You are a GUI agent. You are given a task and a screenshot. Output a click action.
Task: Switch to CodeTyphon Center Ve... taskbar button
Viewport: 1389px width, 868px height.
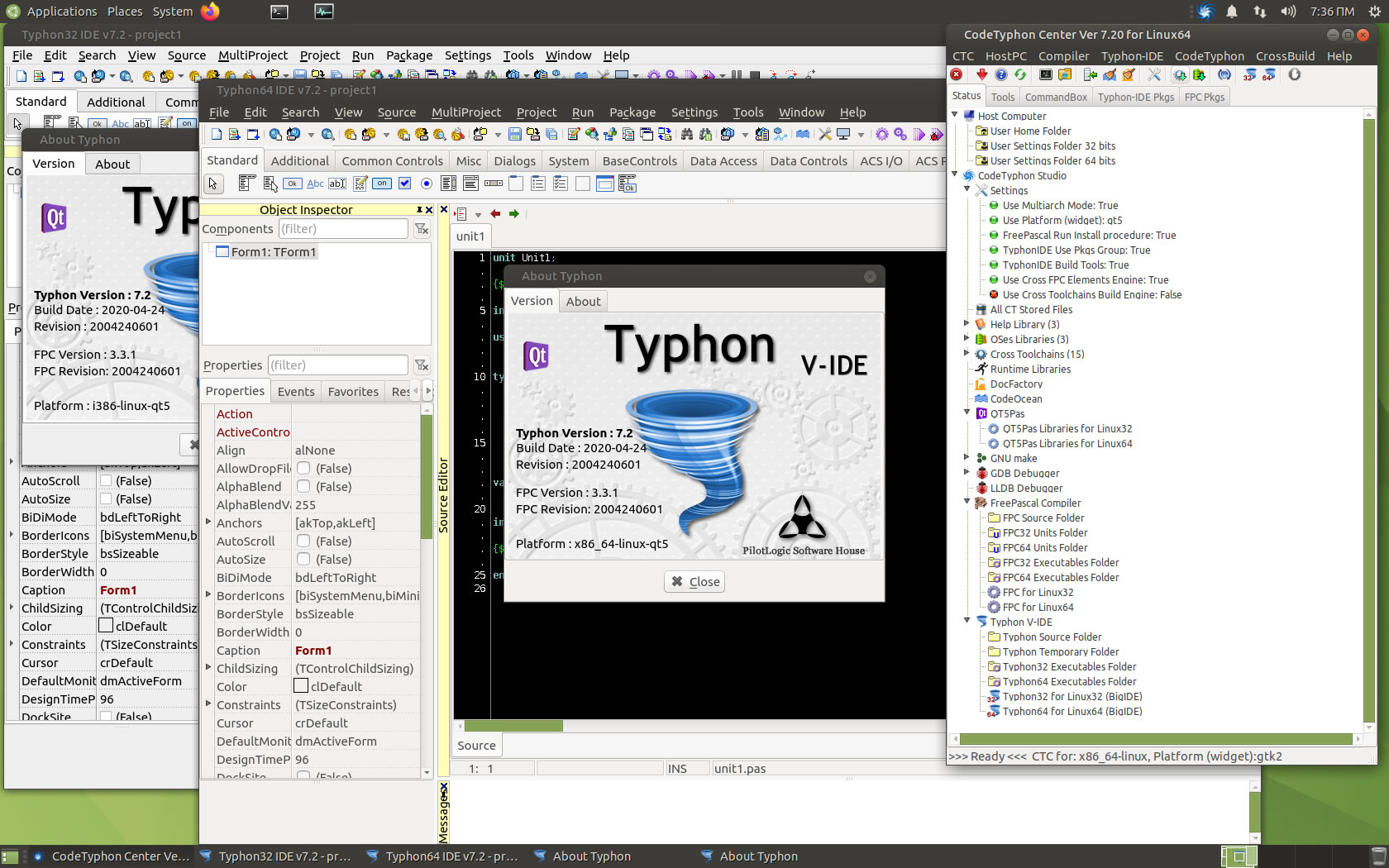coord(112,856)
